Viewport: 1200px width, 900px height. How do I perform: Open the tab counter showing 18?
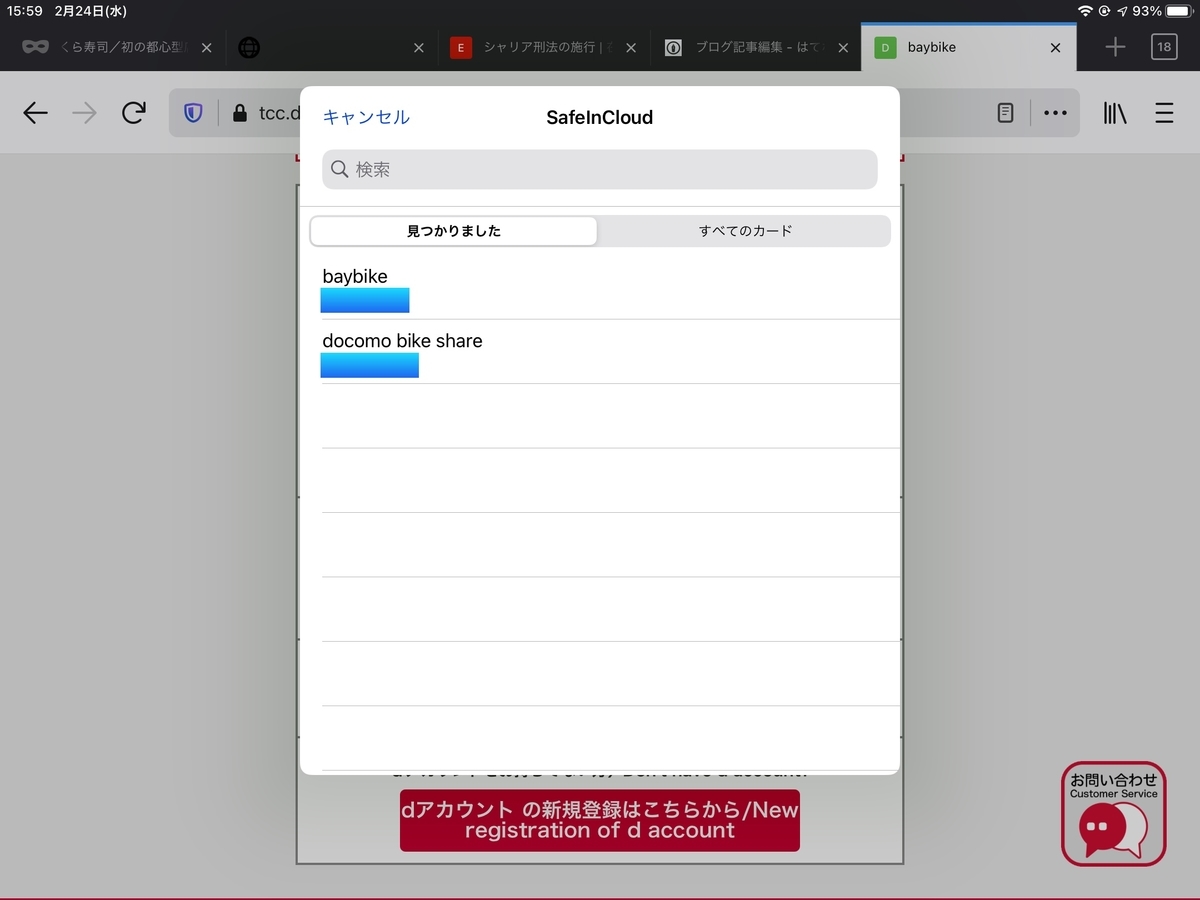click(x=1164, y=47)
